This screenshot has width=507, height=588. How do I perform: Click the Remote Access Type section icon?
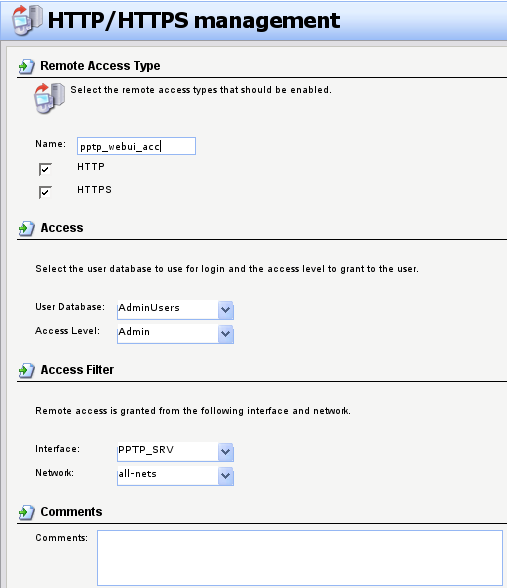[x=27, y=66]
